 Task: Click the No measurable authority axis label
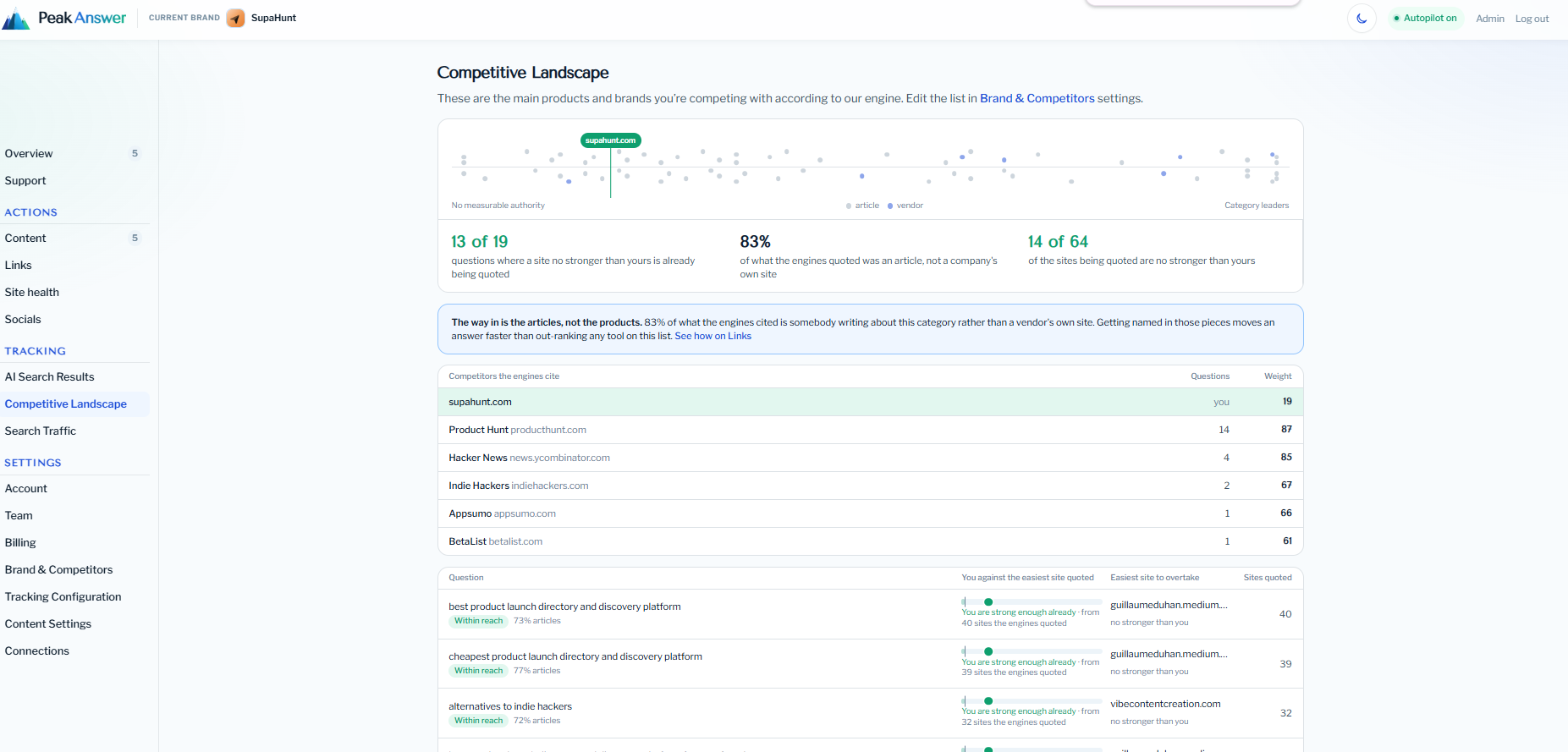click(498, 206)
